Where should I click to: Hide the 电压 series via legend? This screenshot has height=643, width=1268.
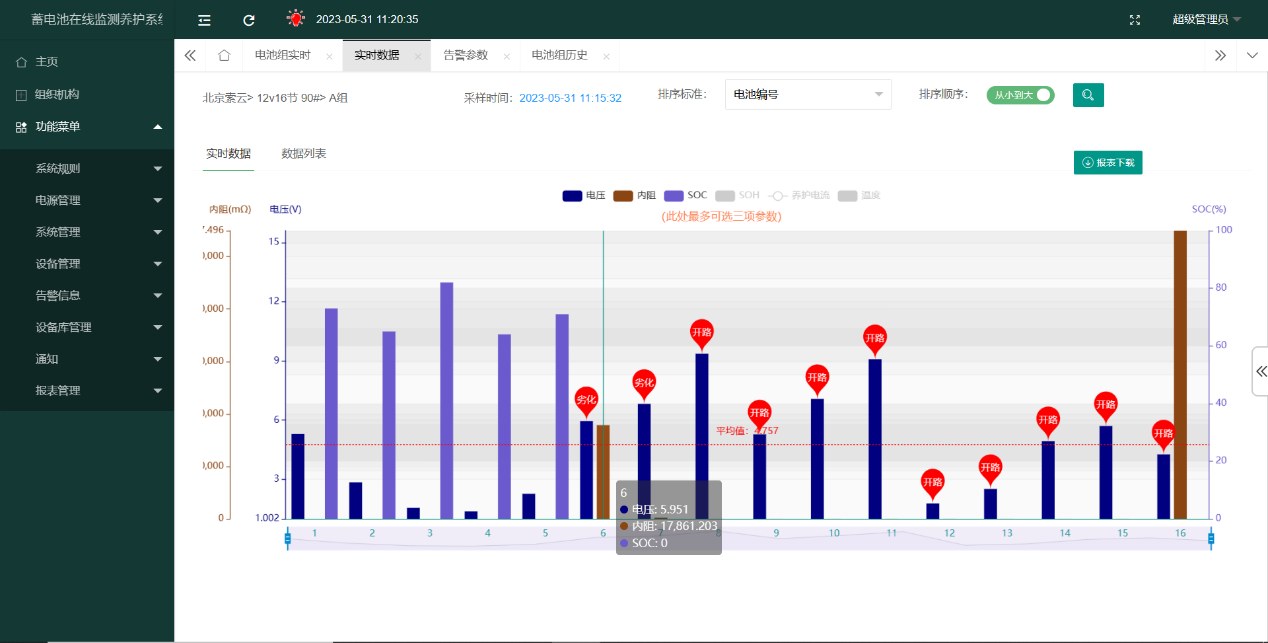coord(584,196)
